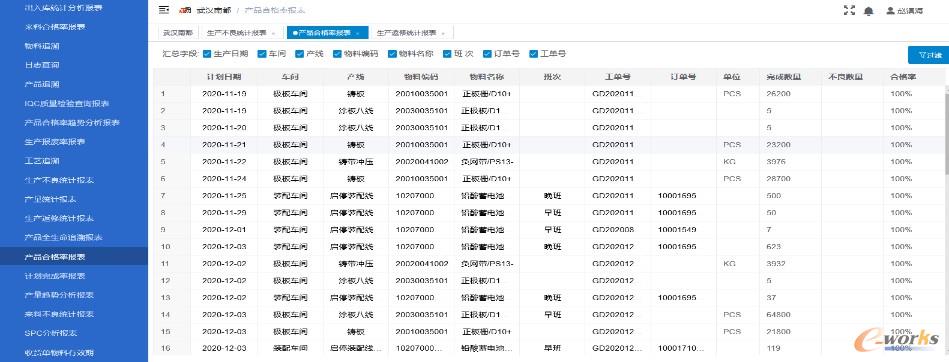Select highlighted 产品合格率报表 sidebar item
Viewport: 949px width, 362px height.
click(74, 257)
